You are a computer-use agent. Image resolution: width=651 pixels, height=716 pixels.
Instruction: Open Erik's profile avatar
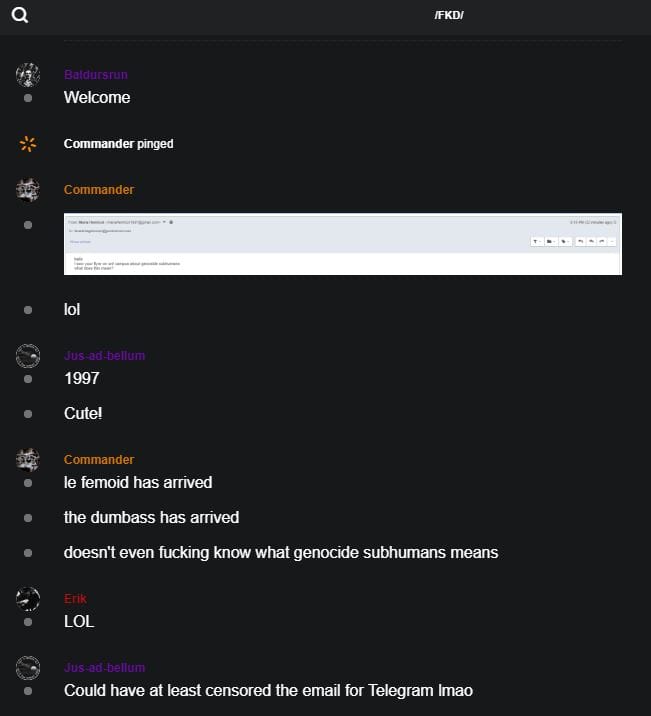28,599
